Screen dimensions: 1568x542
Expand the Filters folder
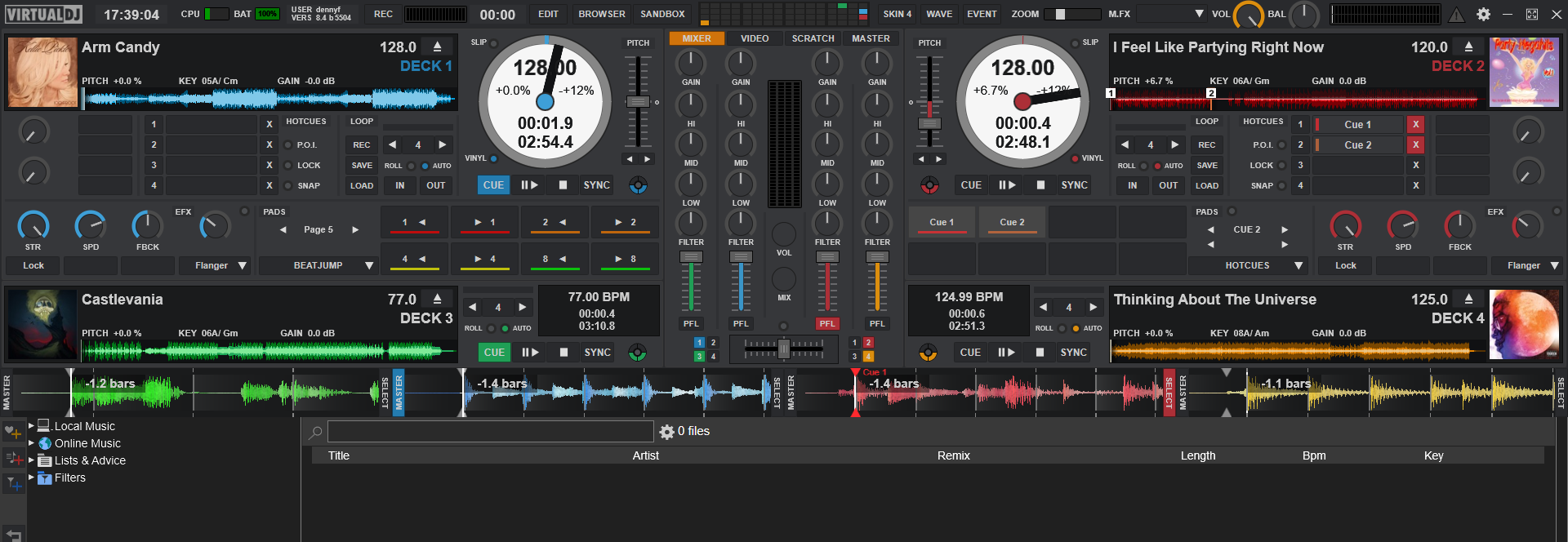tap(32, 477)
